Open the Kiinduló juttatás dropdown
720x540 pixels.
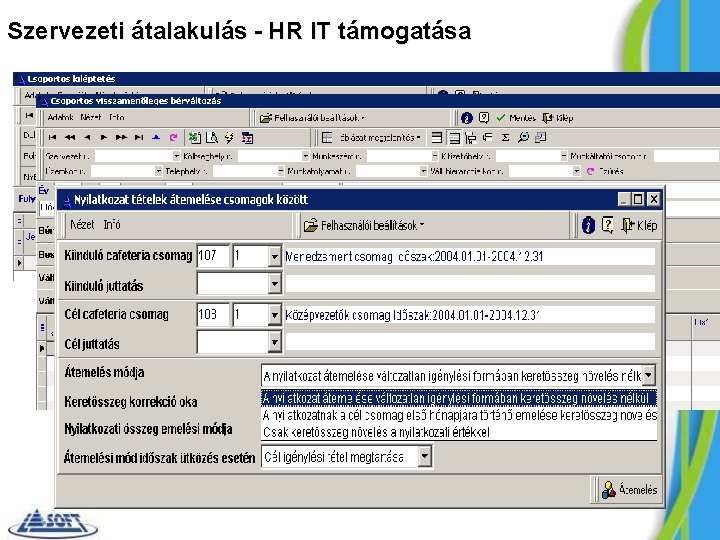click(x=275, y=285)
